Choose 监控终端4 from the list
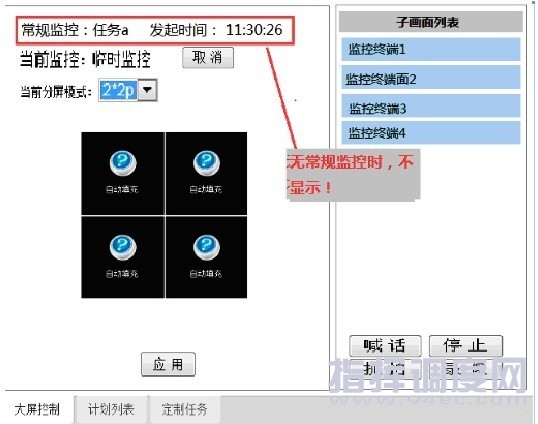Screen dimensions: 538x424 431,132
